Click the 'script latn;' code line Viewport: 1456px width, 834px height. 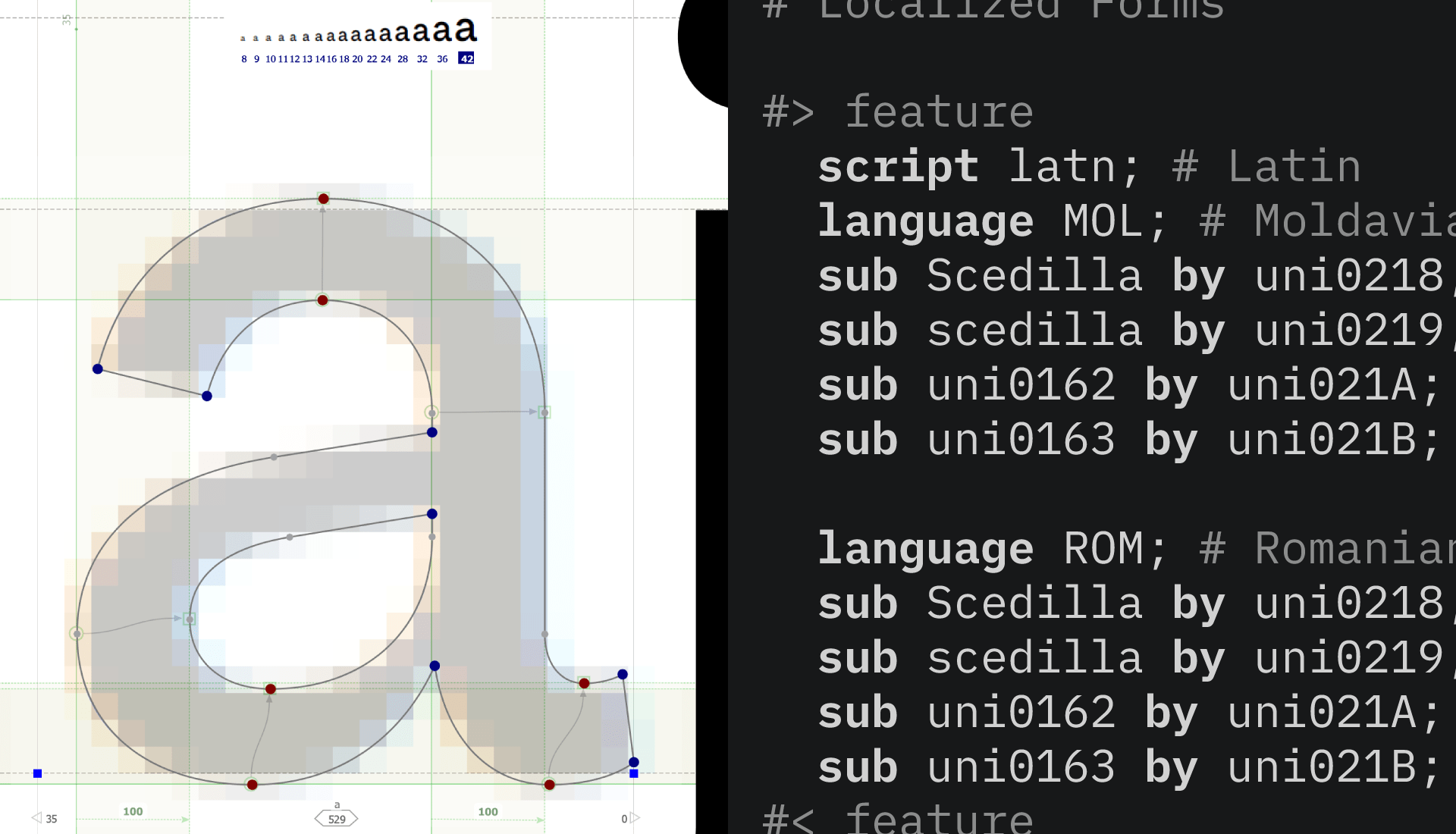point(978,167)
